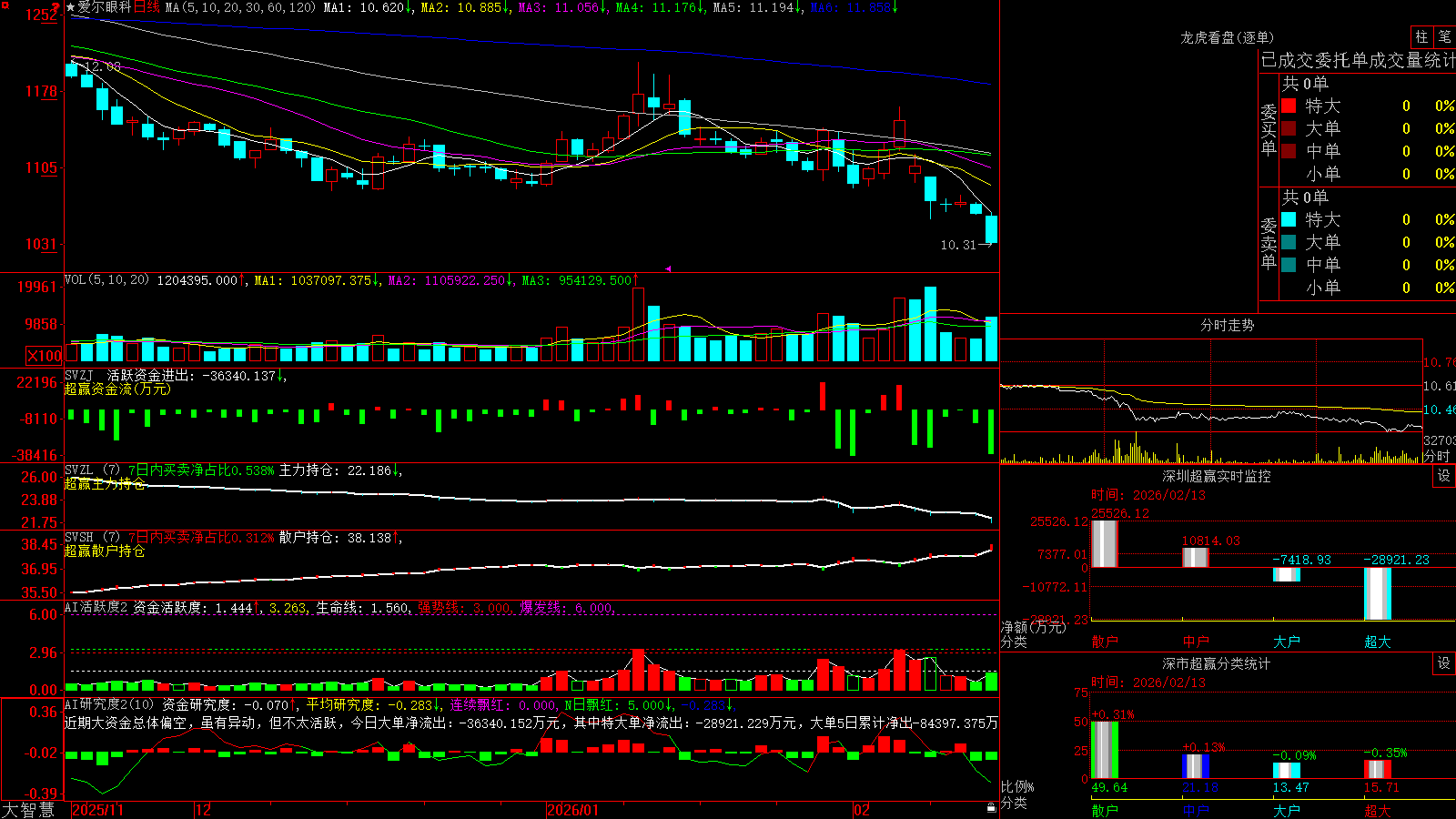Click 超赢主力持仓 label
The width and height of the screenshot is (1456, 819).
[x=105, y=483]
